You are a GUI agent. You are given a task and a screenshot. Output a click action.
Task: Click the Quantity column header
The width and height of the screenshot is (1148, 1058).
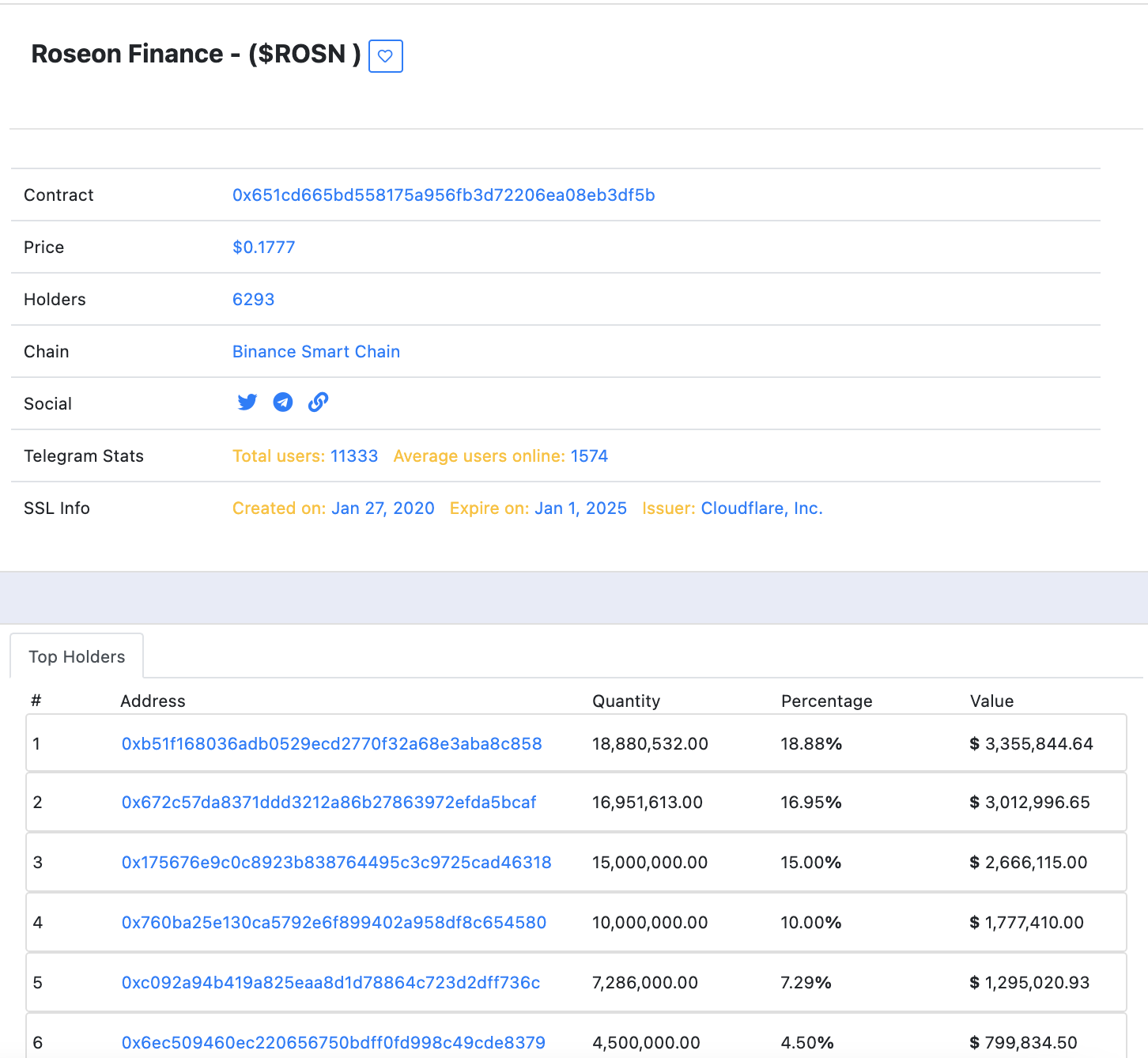coord(625,701)
